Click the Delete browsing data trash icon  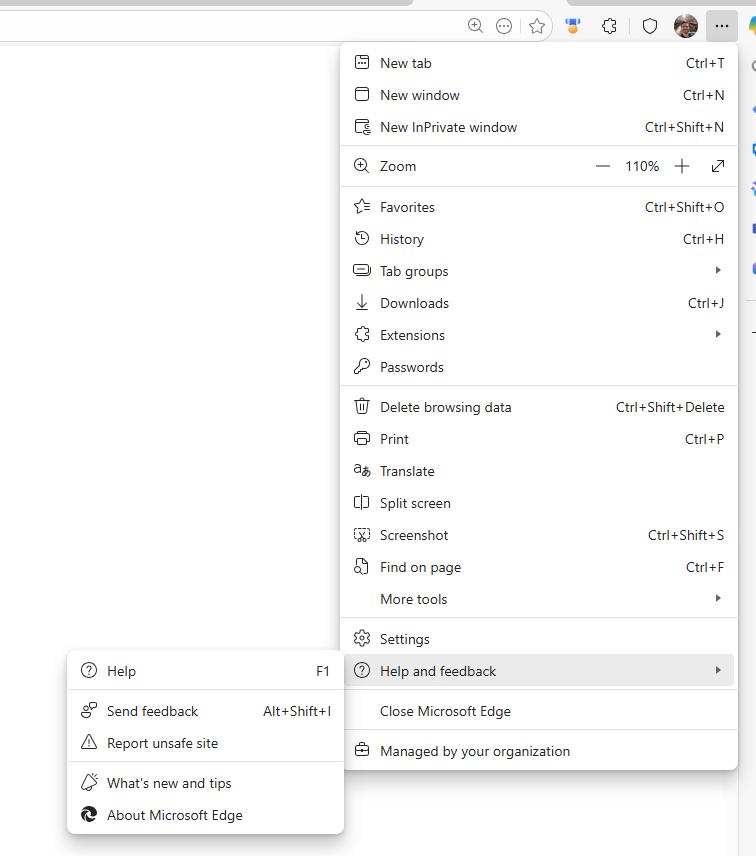[x=362, y=407]
